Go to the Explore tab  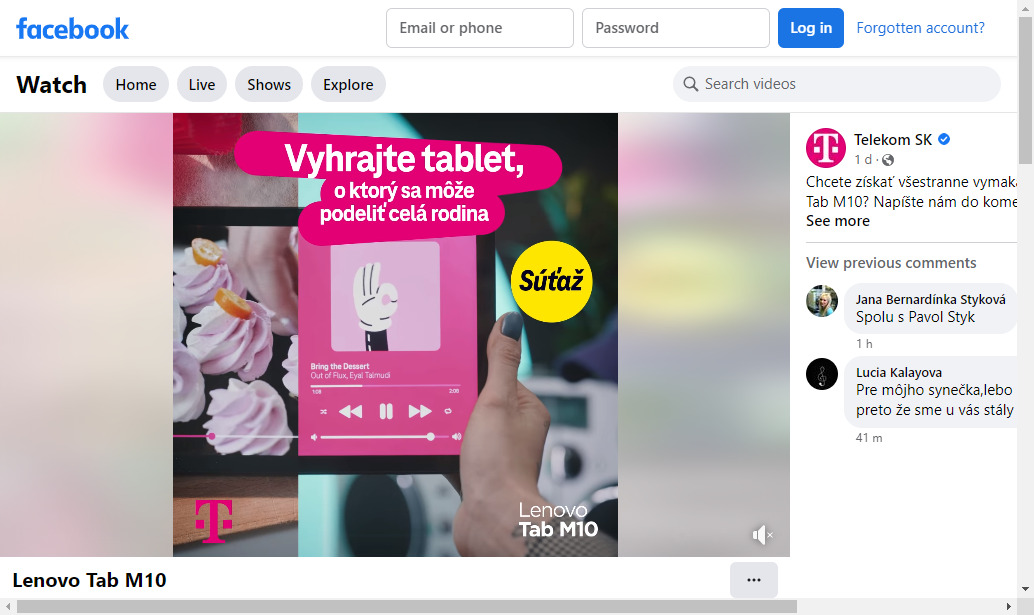pos(348,84)
